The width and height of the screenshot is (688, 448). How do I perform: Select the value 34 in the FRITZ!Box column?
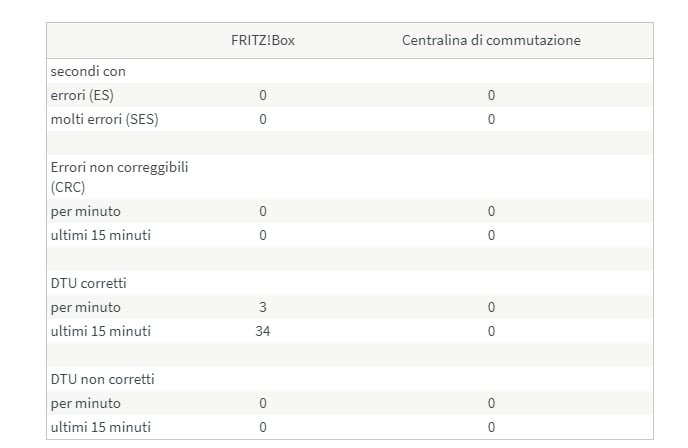263,331
